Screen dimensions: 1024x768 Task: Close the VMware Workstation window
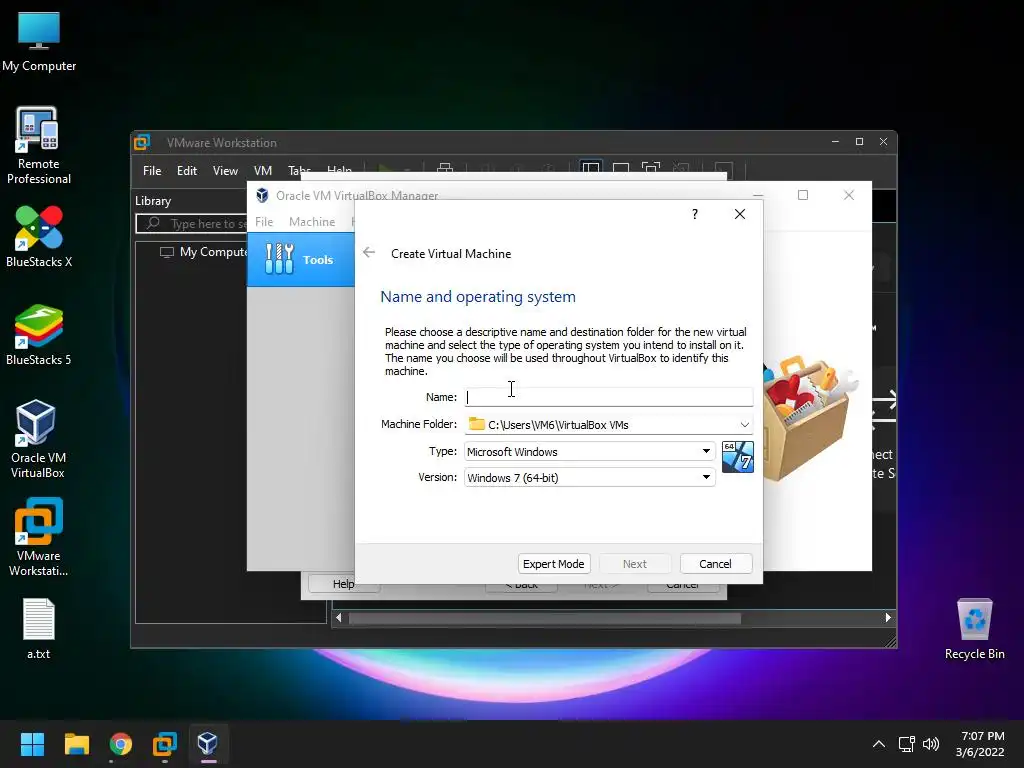[x=883, y=142]
